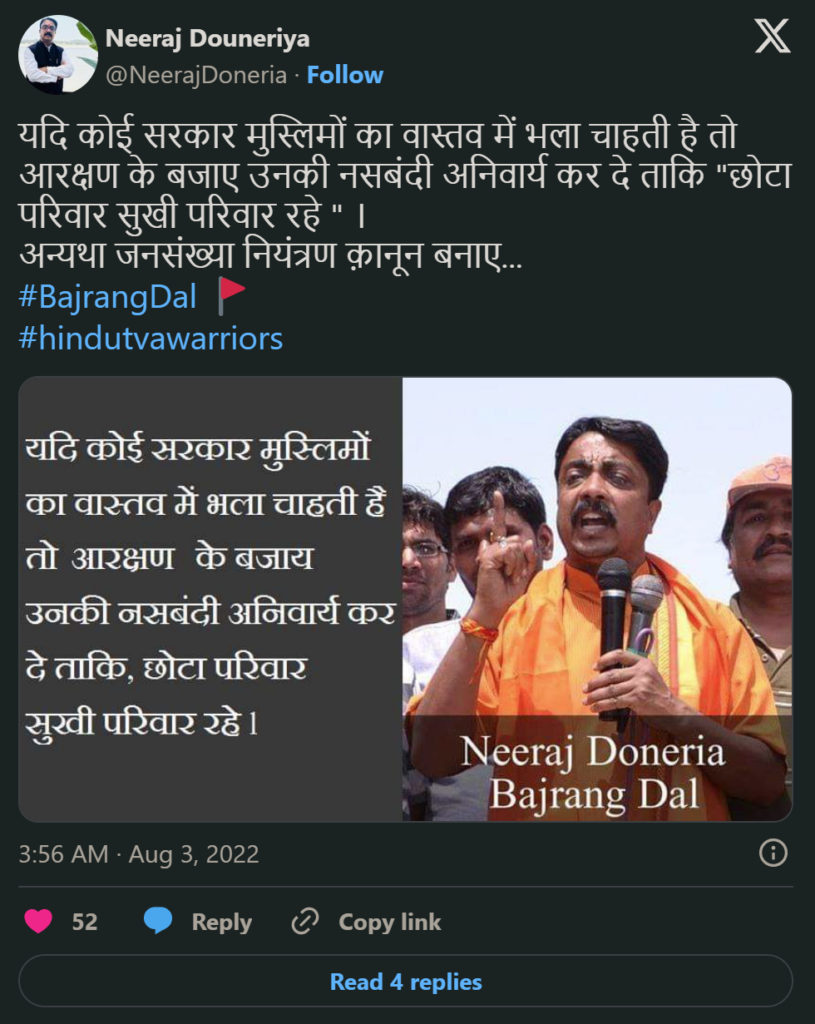Open the @NeerajDoneria handle link
The height and width of the screenshot is (1024, 815).
tap(196, 75)
